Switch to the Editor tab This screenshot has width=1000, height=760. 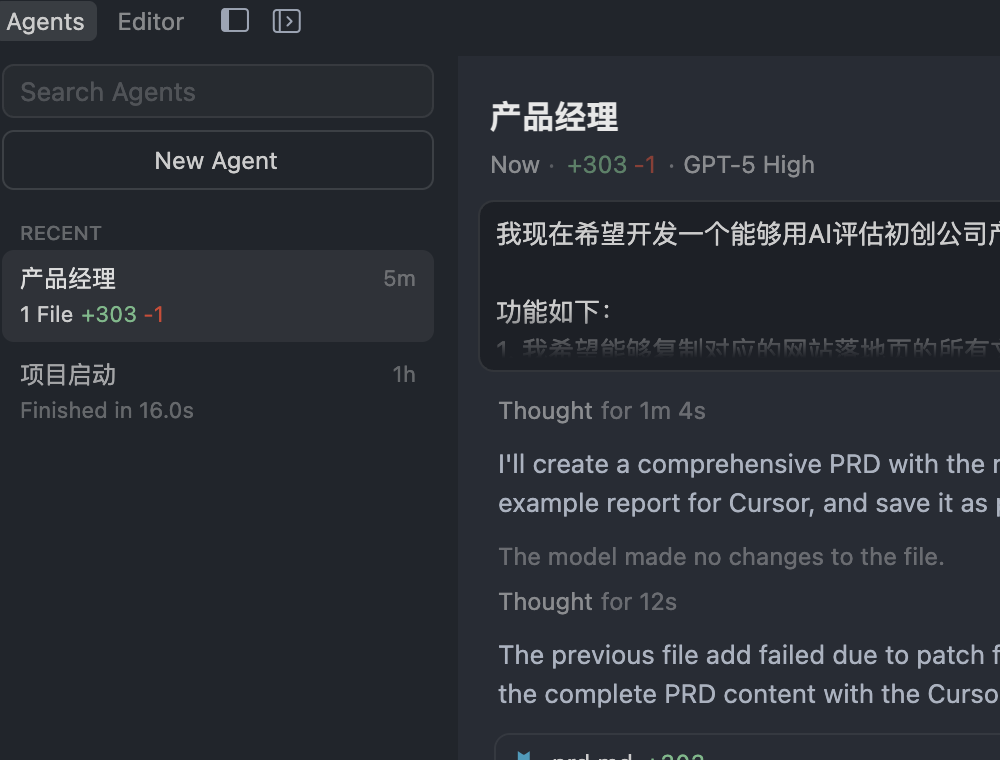click(151, 22)
